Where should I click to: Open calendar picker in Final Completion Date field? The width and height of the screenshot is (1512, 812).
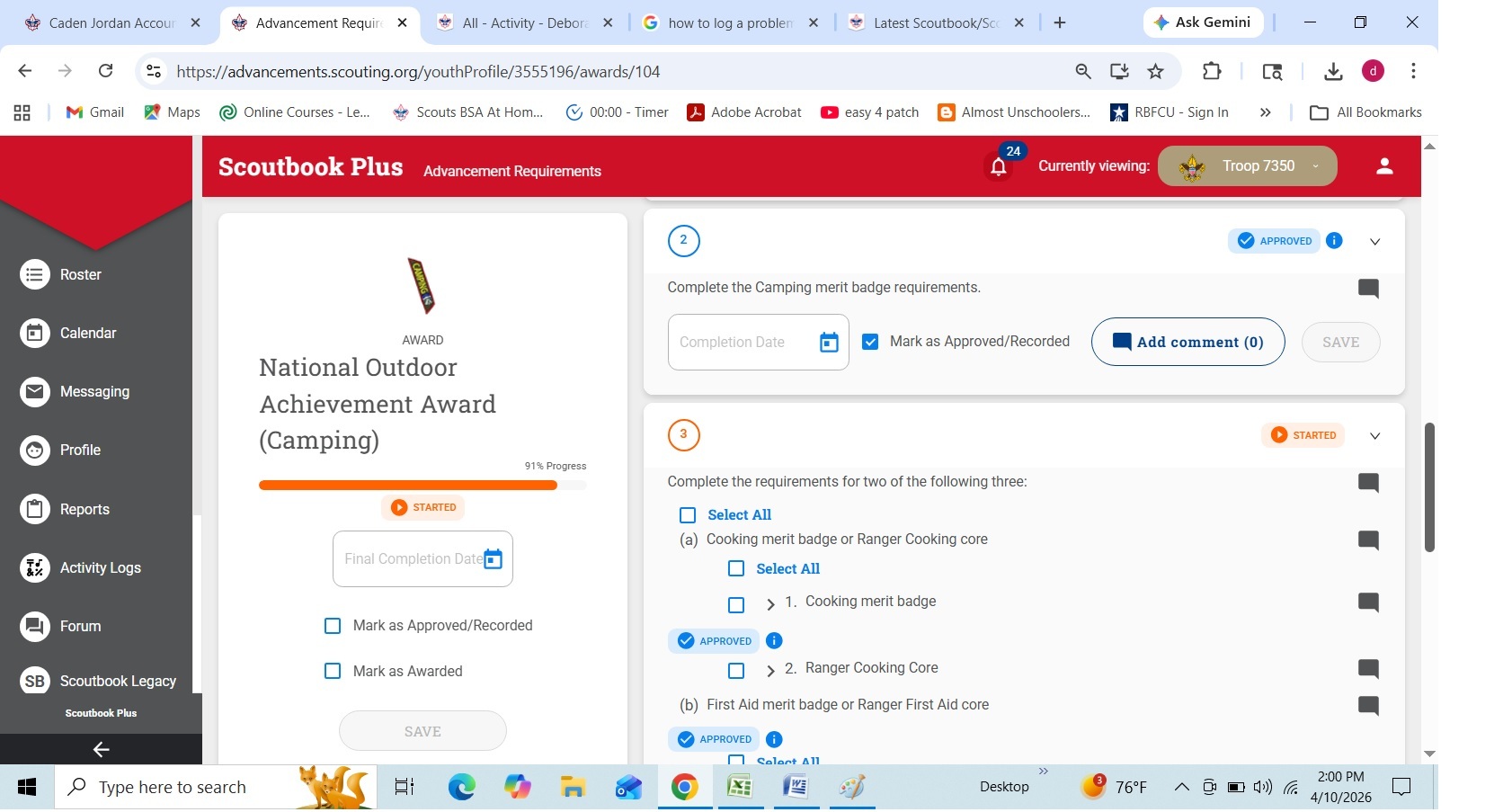click(493, 559)
